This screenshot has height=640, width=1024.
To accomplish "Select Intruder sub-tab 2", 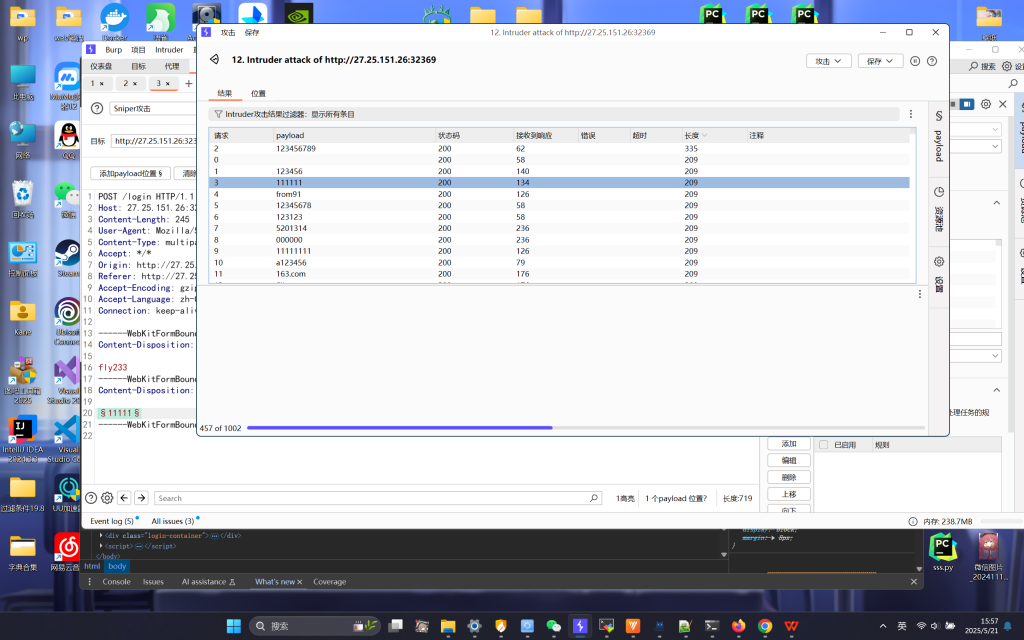I will coord(130,84).
